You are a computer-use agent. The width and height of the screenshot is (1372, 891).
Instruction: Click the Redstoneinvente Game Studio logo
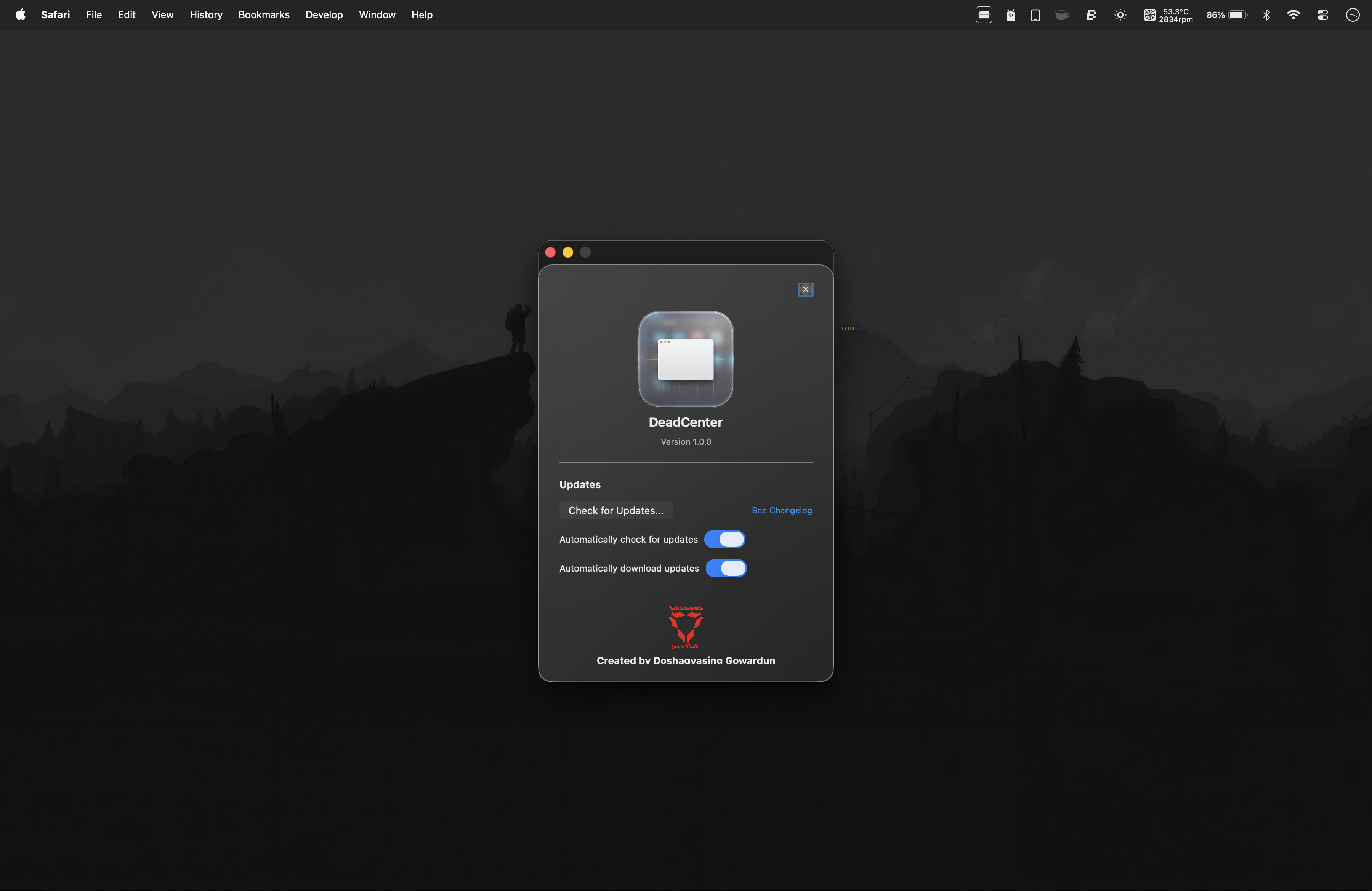click(x=685, y=627)
